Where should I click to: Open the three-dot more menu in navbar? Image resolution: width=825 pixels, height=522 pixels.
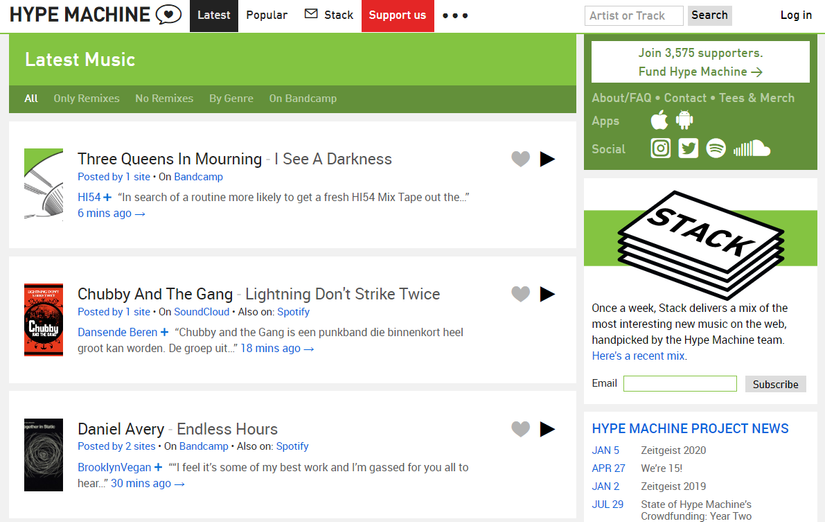pyautogui.click(x=455, y=16)
